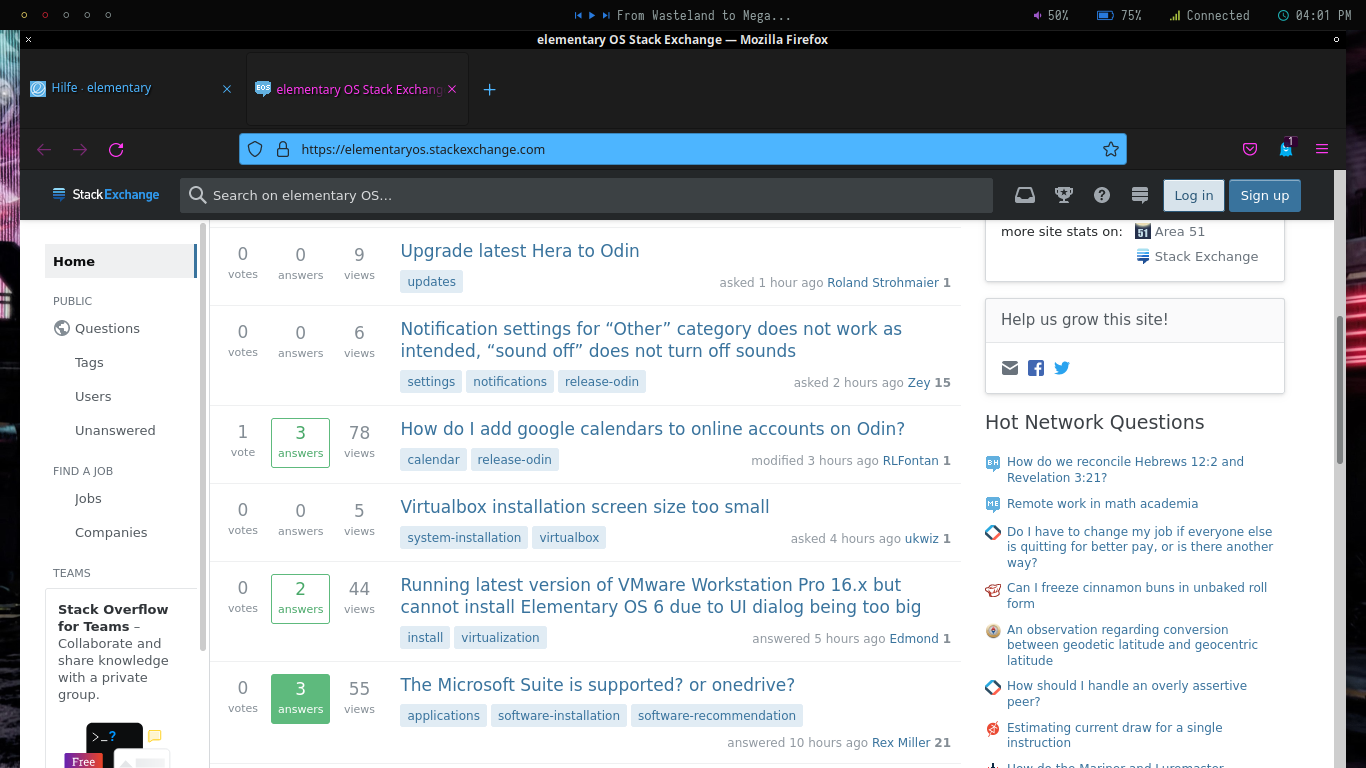Click the page vertical scrollbar thumb
Image resolution: width=1366 pixels, height=768 pixels.
coord(1340,390)
